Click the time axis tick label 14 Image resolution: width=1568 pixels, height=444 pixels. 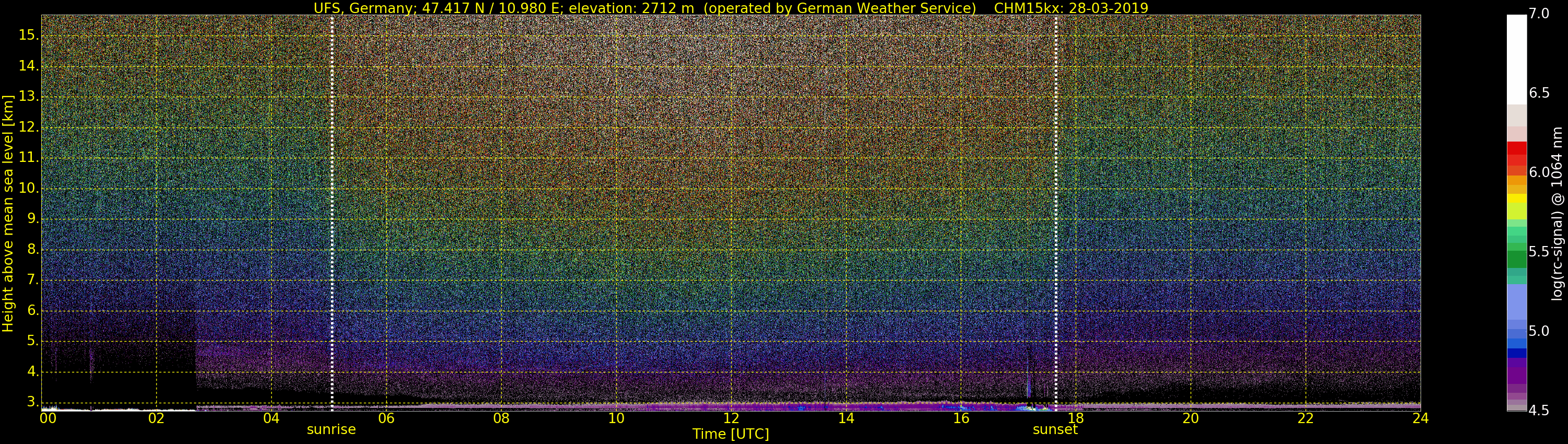pyautogui.click(x=846, y=418)
